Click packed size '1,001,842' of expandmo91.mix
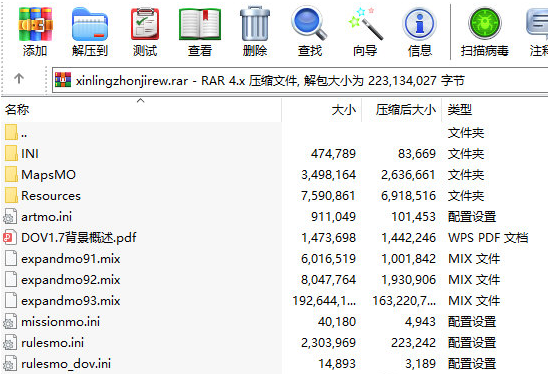Image resolution: width=551 pixels, height=374 pixels. [x=408, y=259]
